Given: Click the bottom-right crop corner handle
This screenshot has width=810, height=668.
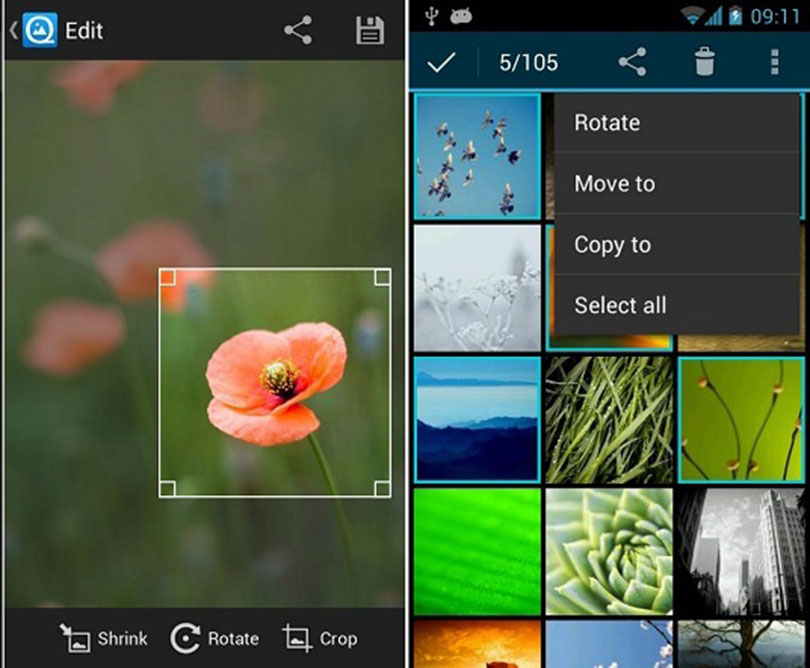Looking at the screenshot, I should pos(382,489).
